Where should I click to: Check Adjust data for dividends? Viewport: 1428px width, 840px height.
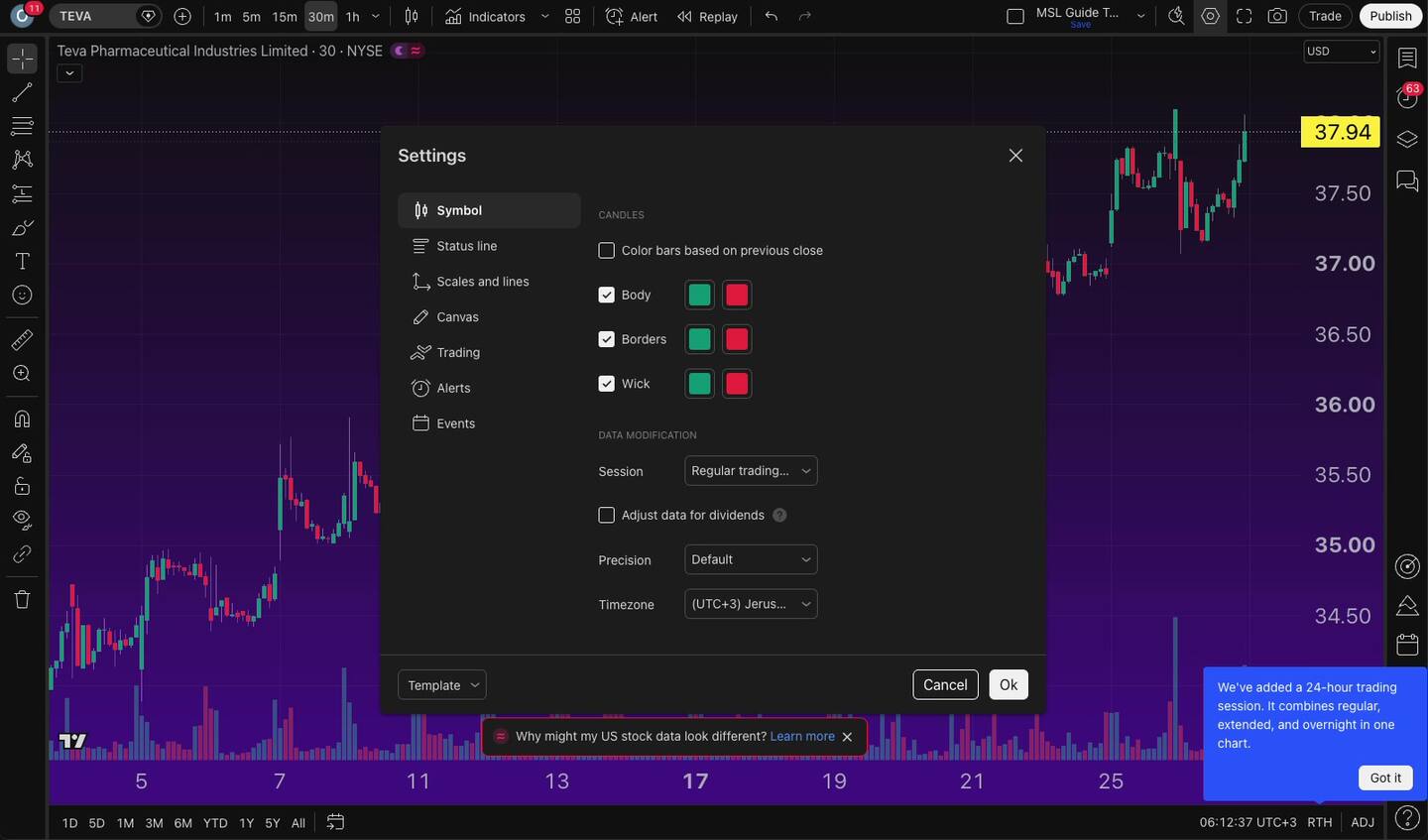[x=607, y=516]
